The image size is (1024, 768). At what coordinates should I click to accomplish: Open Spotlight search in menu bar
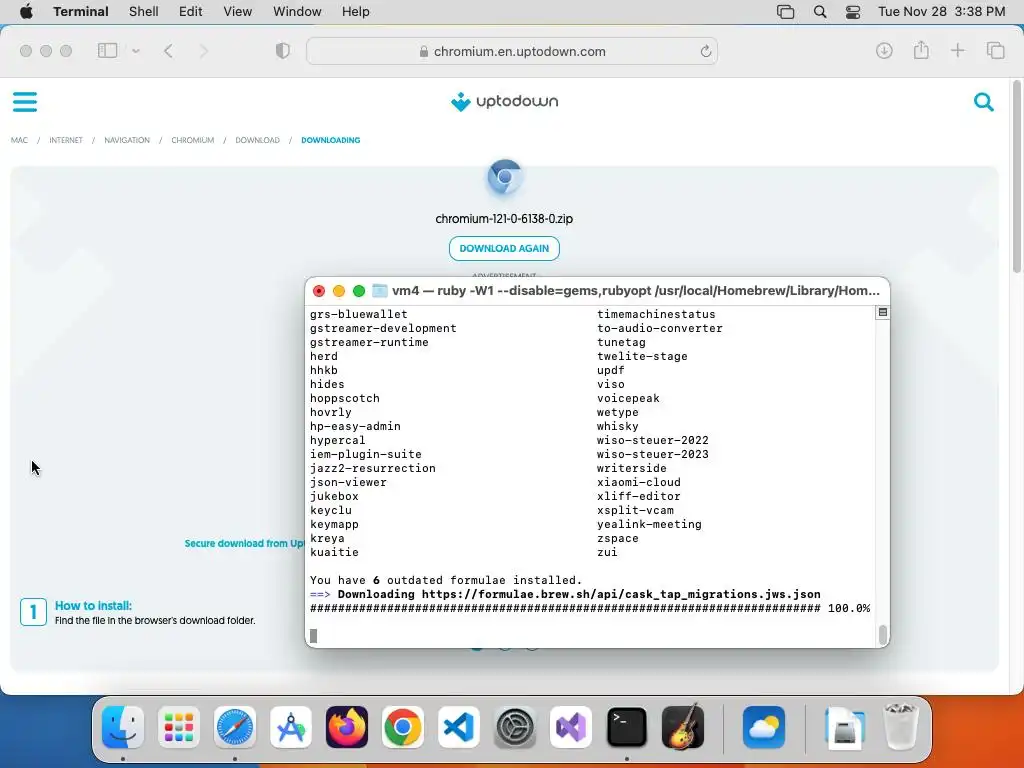[x=820, y=12]
